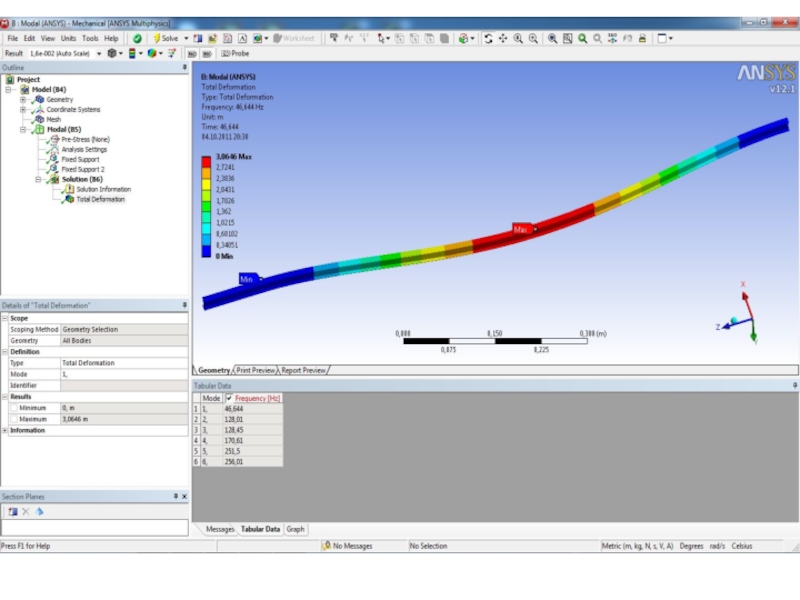Close the Section Planes panel
The width and height of the screenshot is (800, 600).
tap(184, 496)
